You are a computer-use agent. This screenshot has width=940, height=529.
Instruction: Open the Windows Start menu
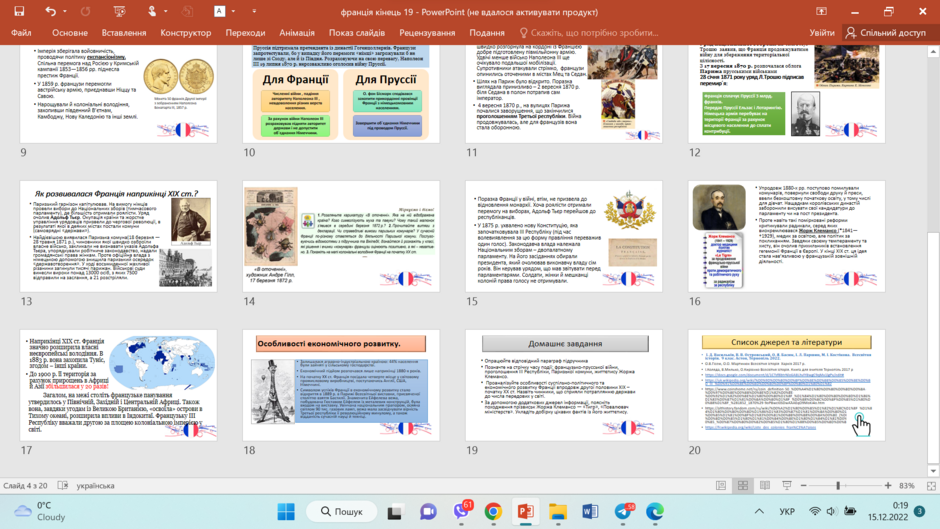(286, 512)
